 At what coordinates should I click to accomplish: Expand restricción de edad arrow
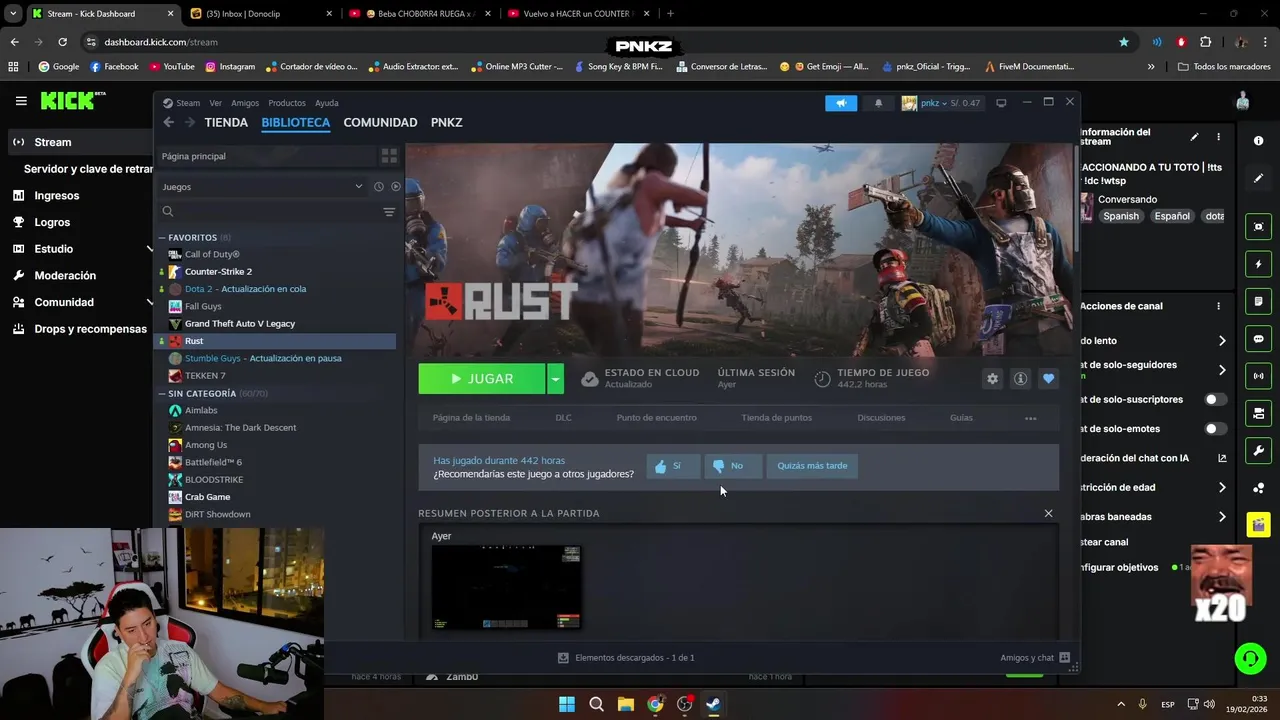[1221, 488]
